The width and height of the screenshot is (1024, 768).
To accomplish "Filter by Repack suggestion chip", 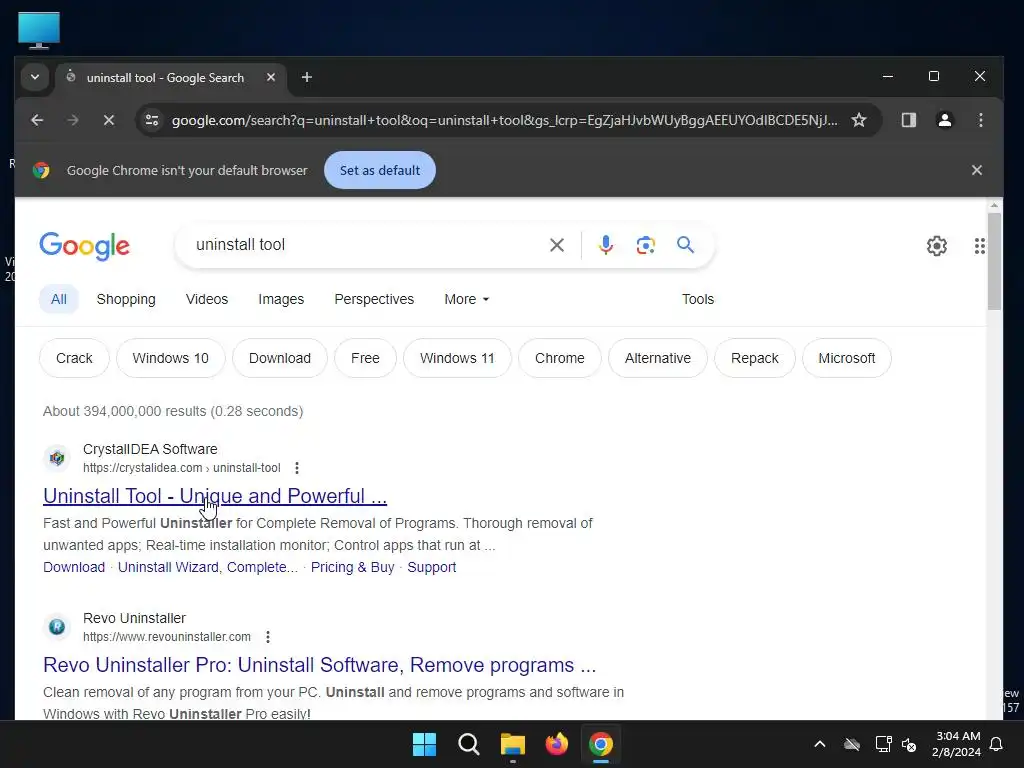I will (x=754, y=358).
